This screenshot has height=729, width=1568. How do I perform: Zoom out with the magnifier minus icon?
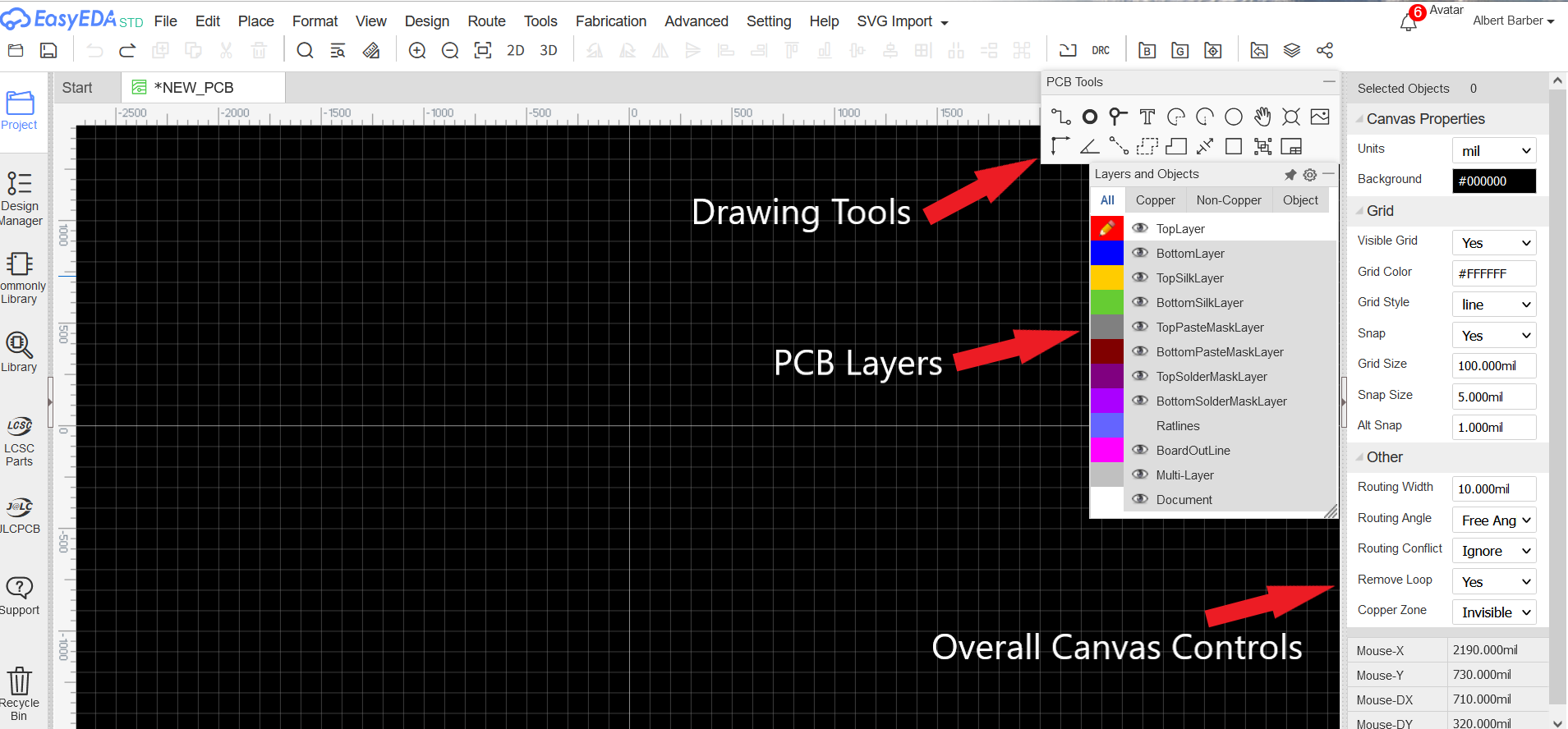pos(450,51)
